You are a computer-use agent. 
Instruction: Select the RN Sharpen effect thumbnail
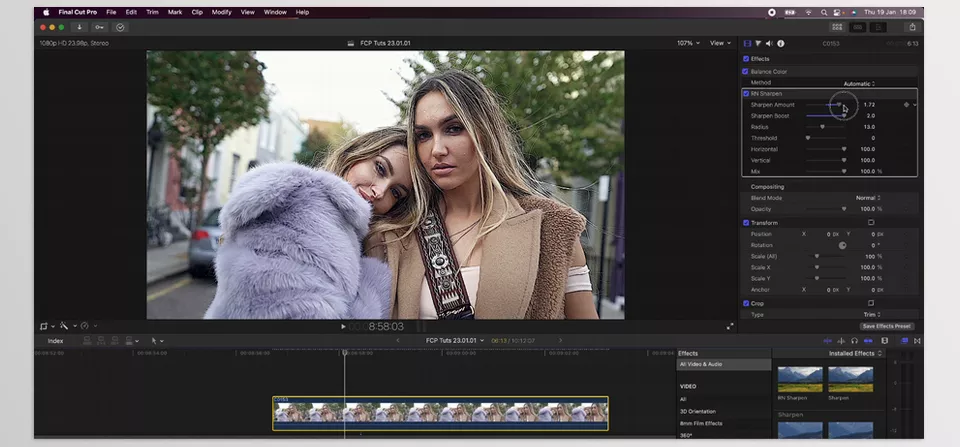coord(800,379)
